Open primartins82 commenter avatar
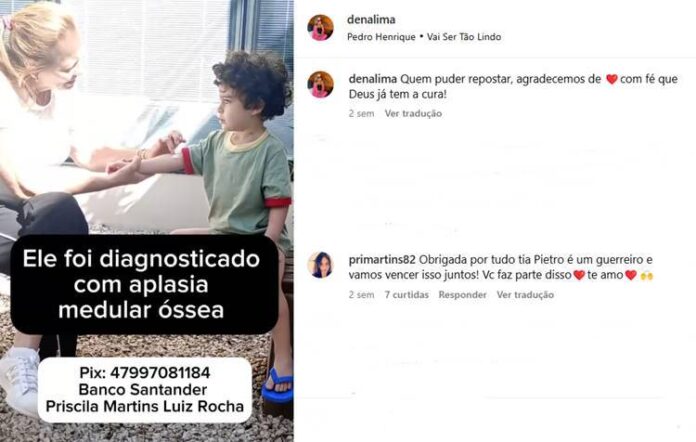696x442 pixels. pos(320,265)
